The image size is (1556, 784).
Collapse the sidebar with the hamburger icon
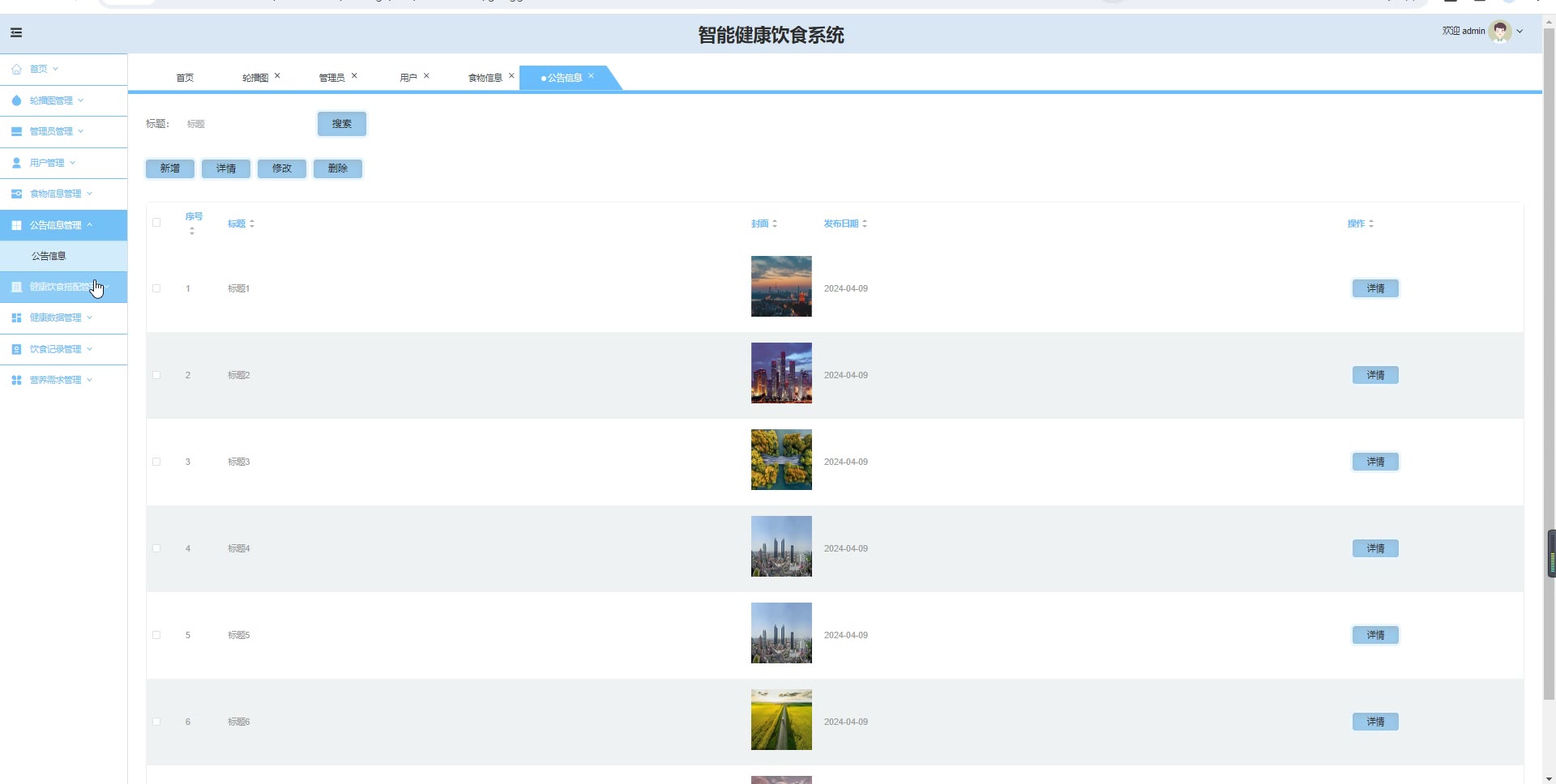(x=16, y=32)
